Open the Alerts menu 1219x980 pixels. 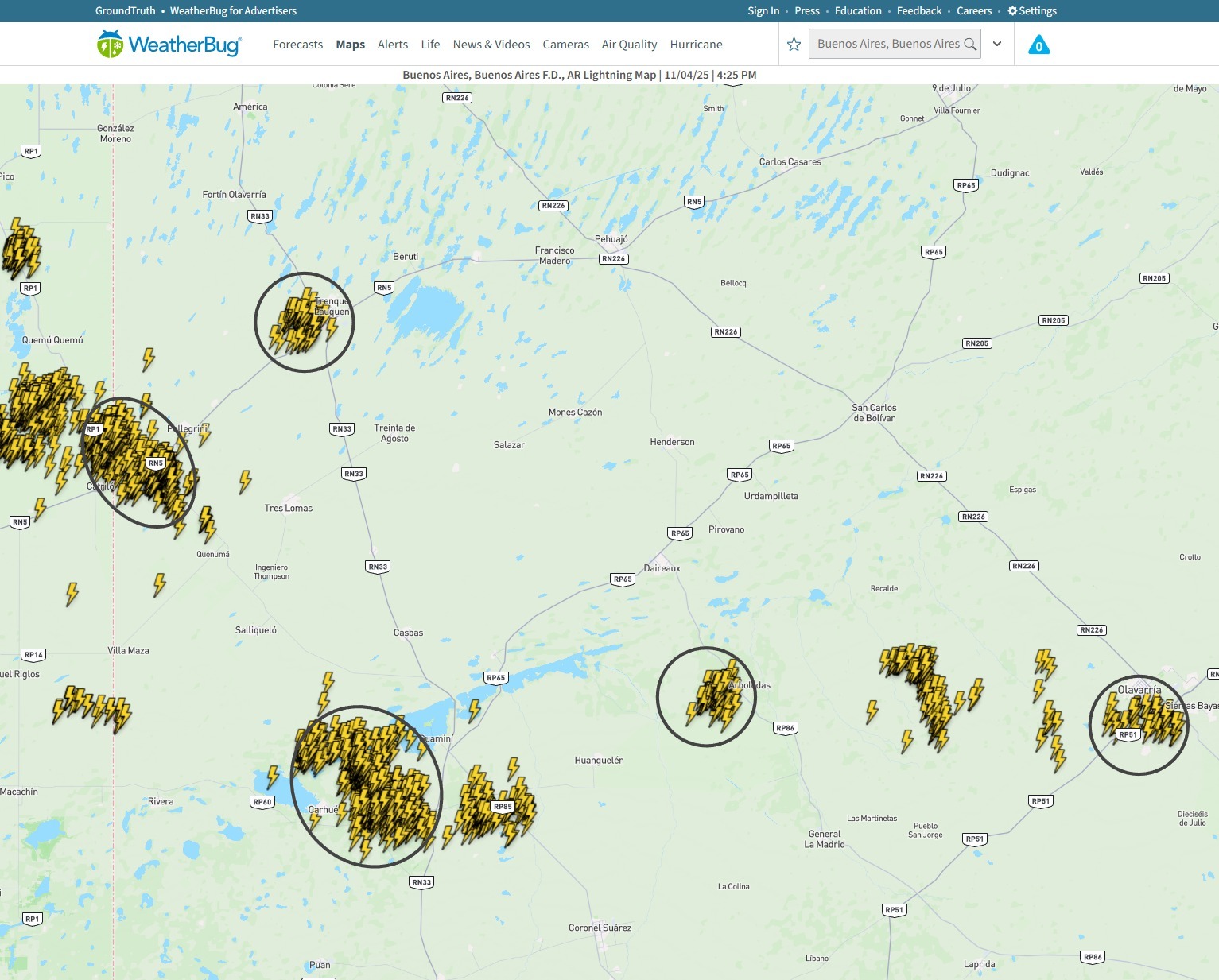[393, 45]
